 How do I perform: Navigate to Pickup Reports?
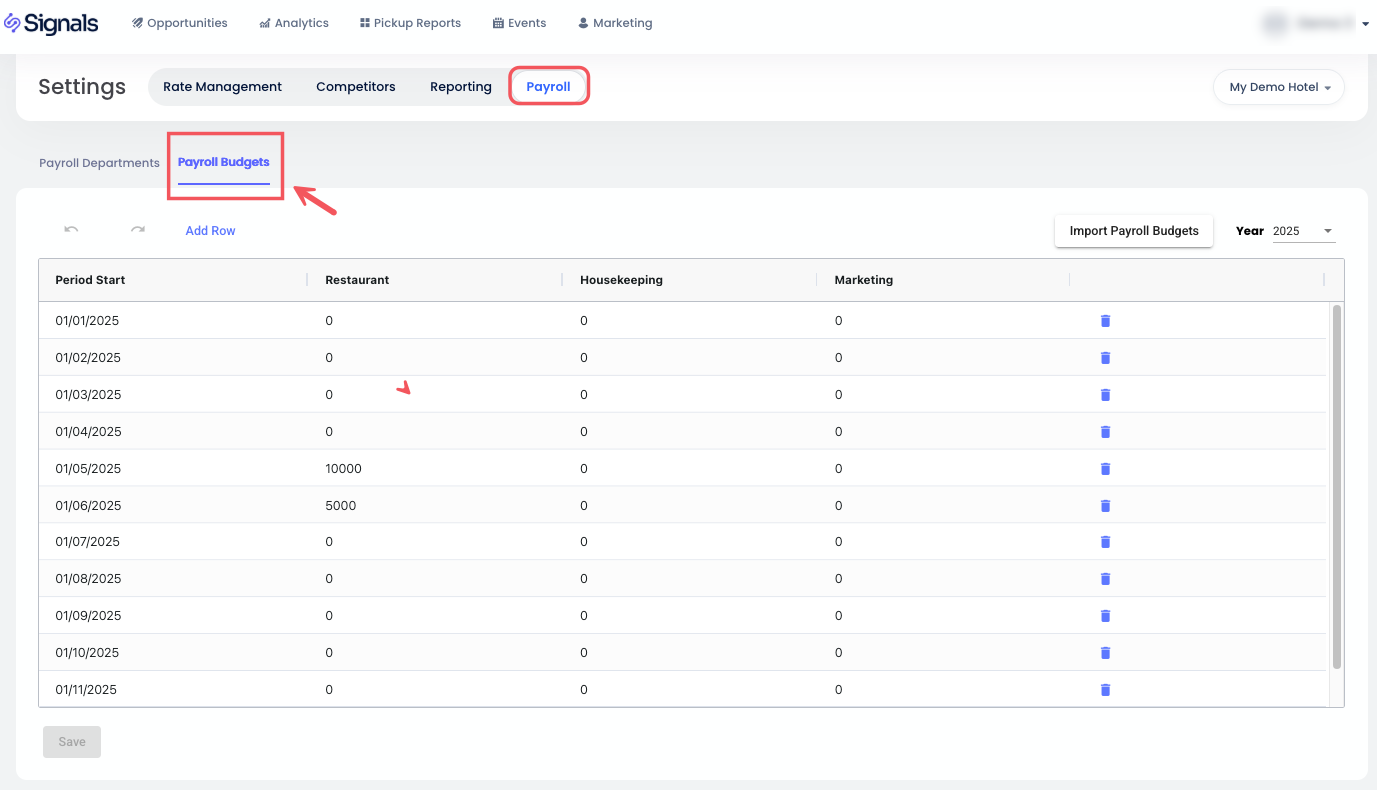coord(410,23)
